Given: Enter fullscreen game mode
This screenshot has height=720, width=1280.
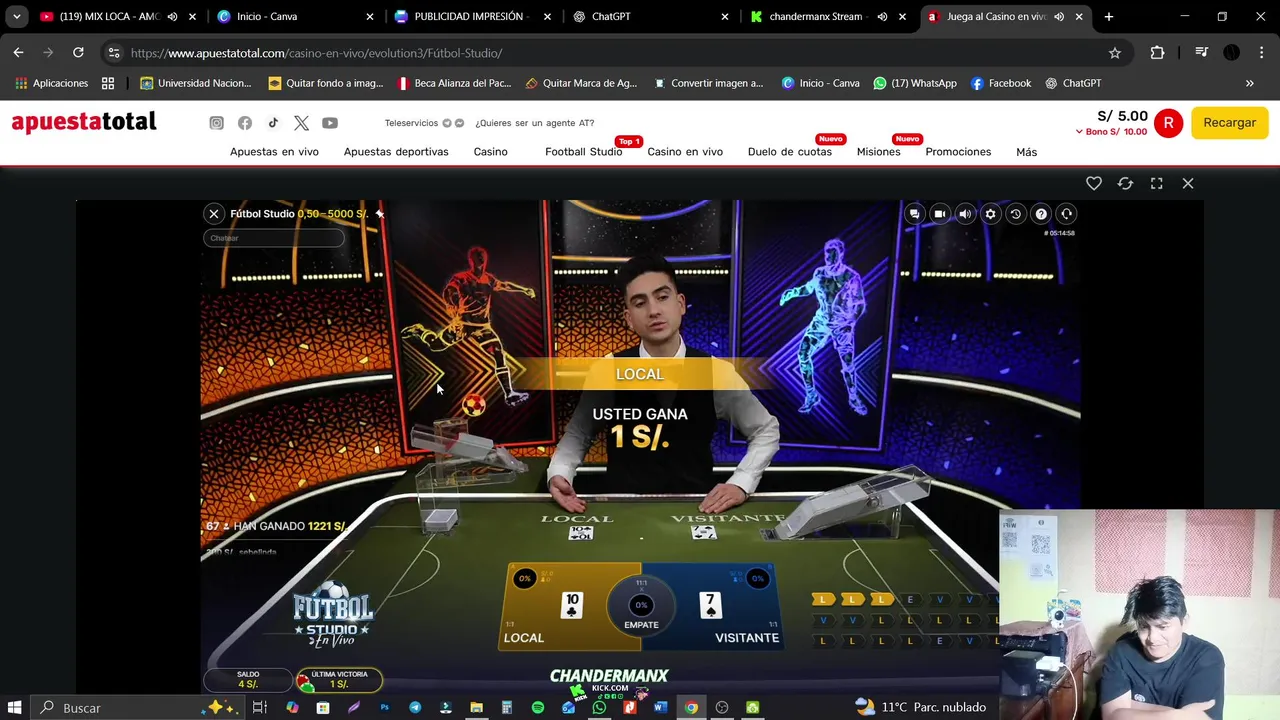Looking at the screenshot, I should (1156, 183).
